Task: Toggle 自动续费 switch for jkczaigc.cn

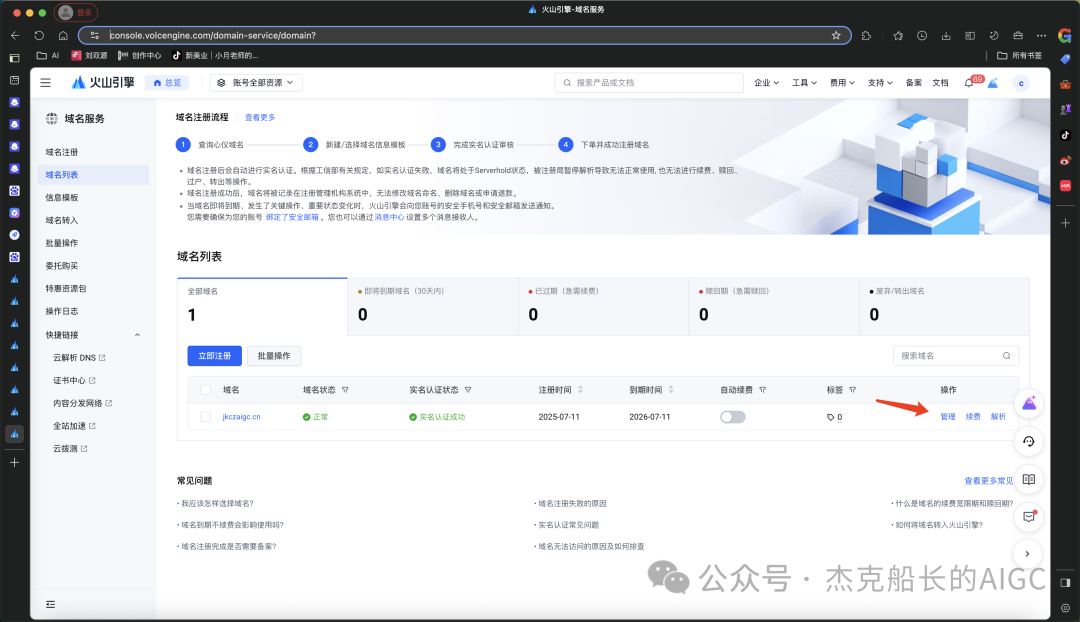Action: pyautogui.click(x=732, y=417)
